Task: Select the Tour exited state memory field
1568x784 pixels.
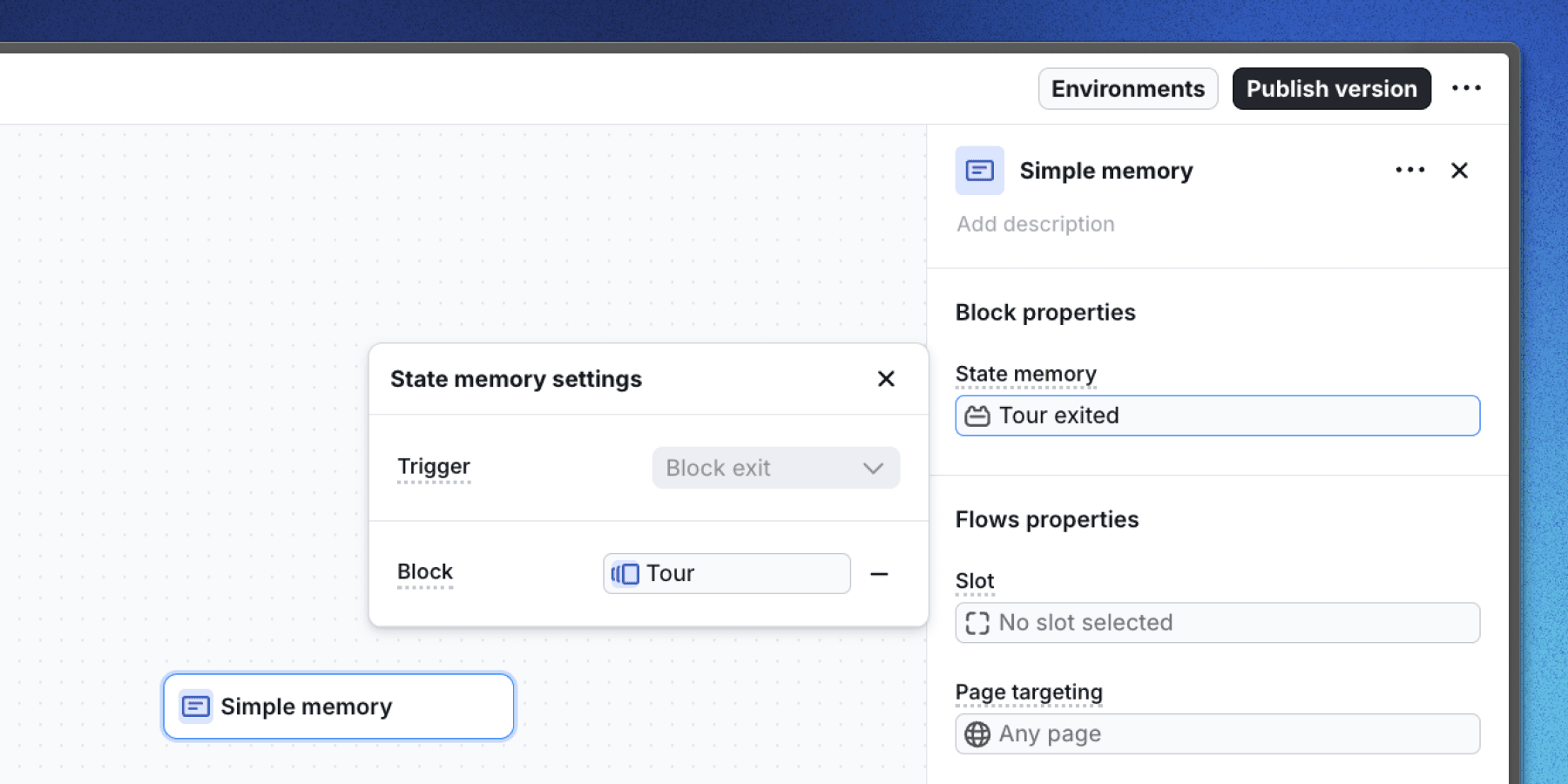Action: 1217,416
